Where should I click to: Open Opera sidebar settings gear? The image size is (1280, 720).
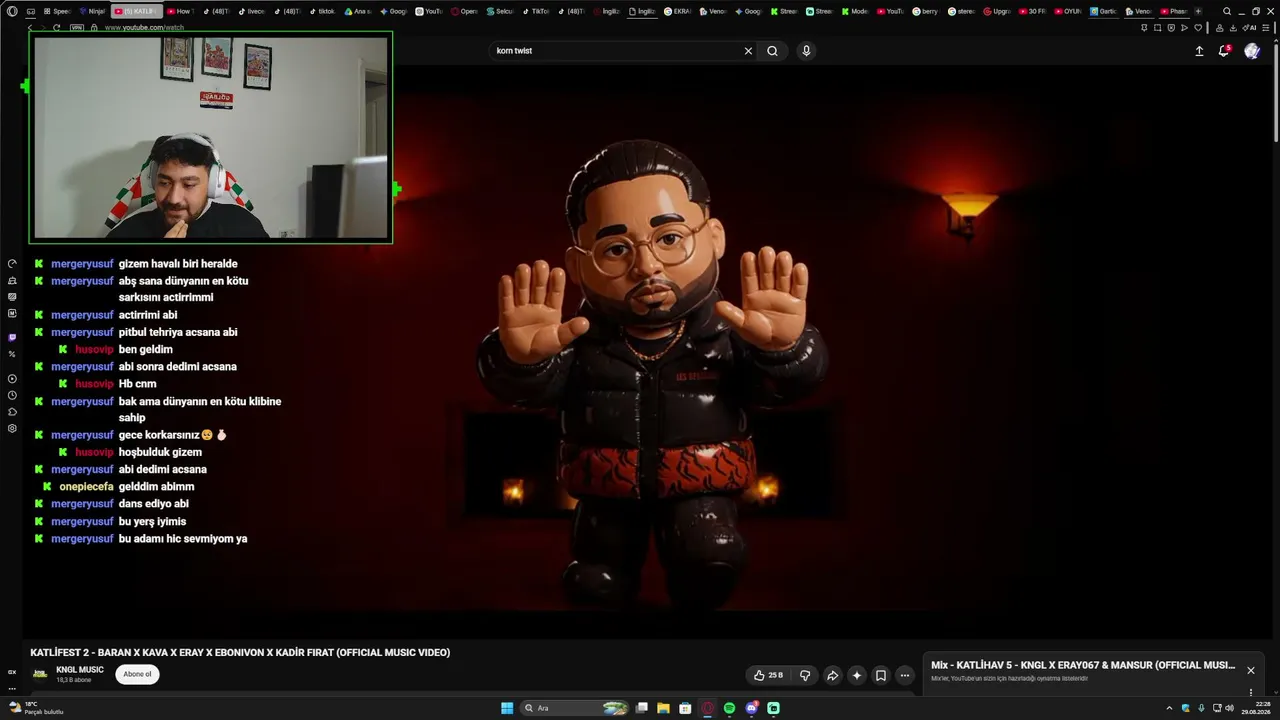point(12,428)
